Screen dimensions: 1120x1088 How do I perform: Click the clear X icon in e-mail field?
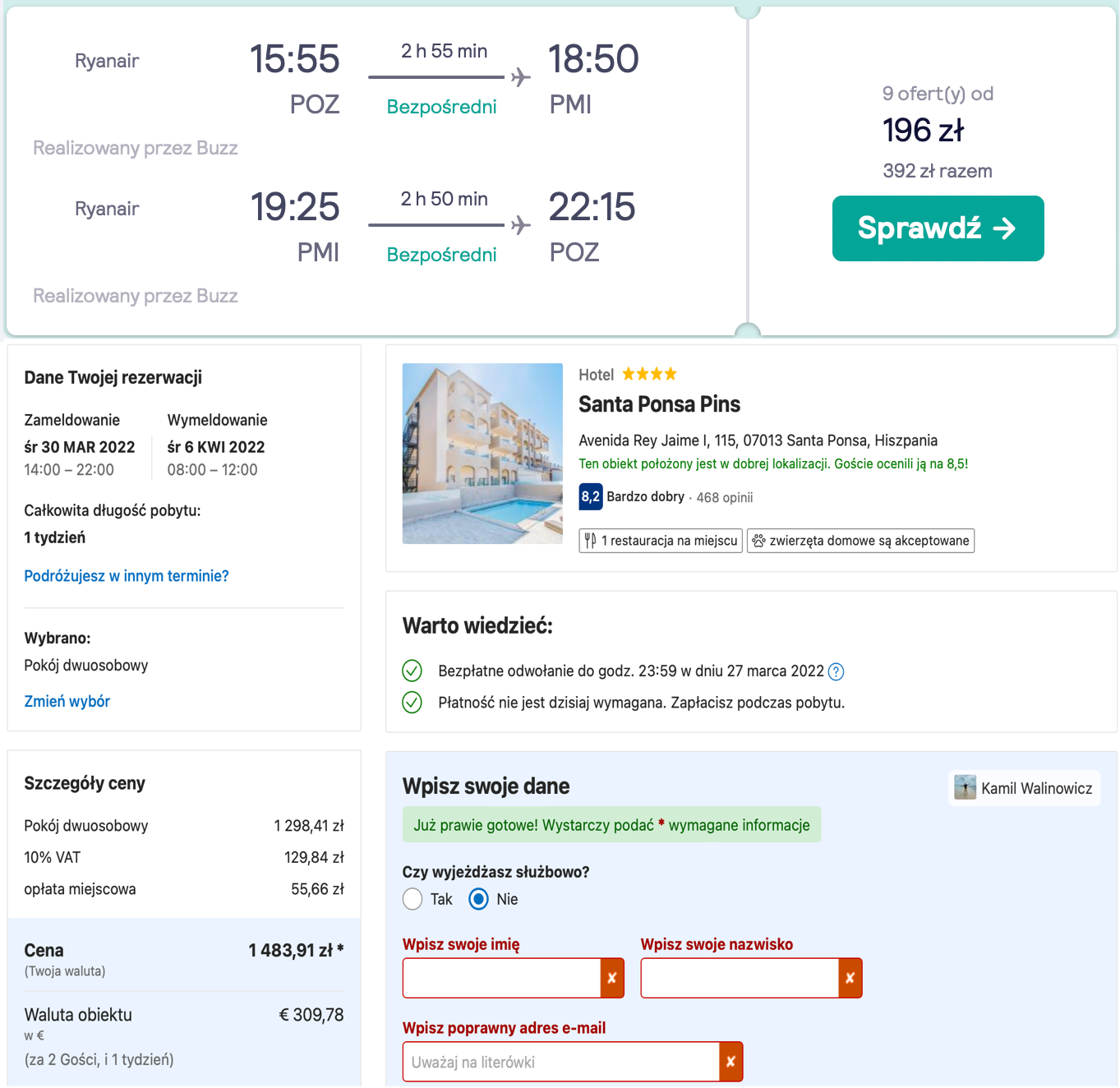731,1062
